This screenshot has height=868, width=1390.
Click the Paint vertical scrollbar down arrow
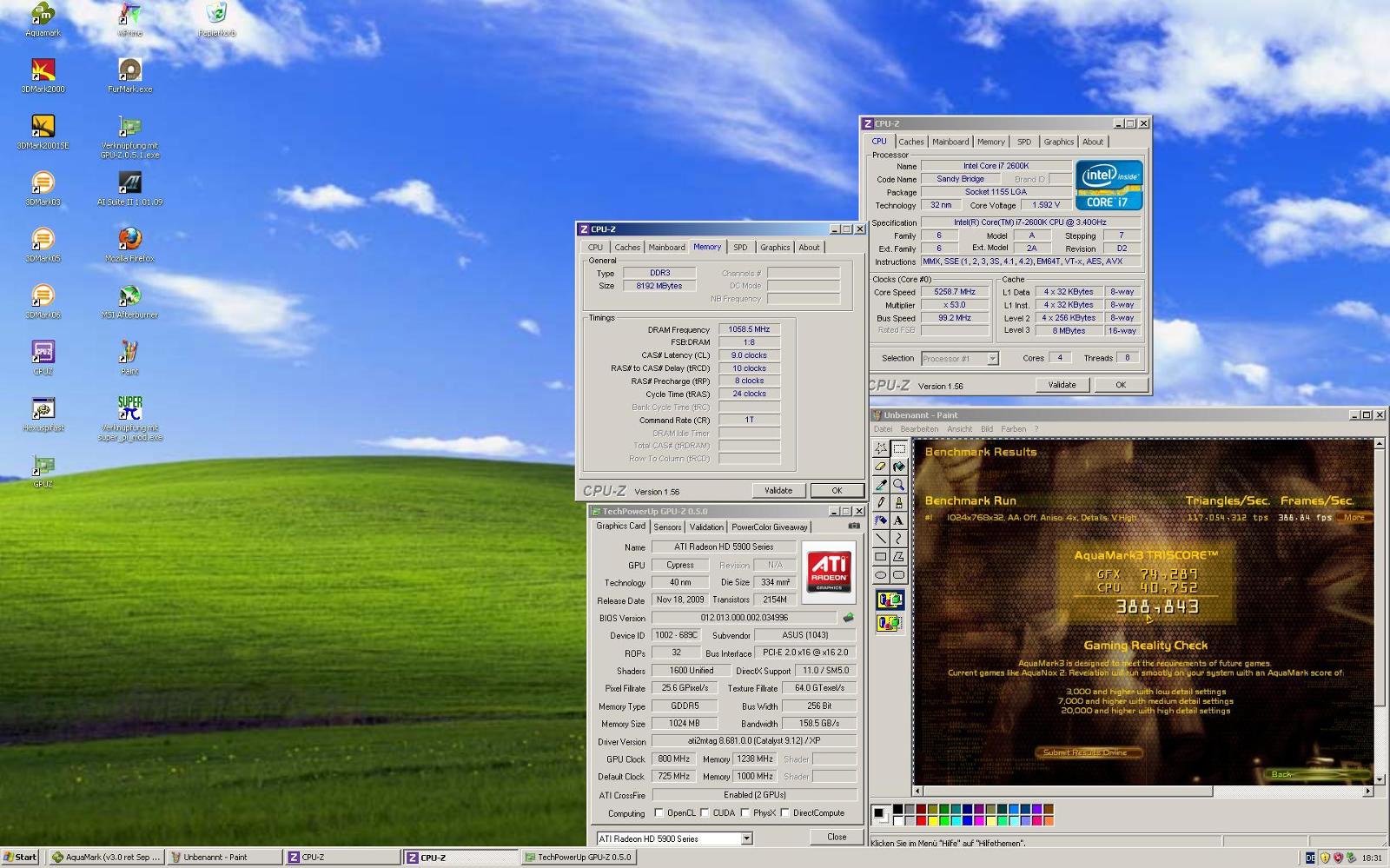tap(1380, 779)
